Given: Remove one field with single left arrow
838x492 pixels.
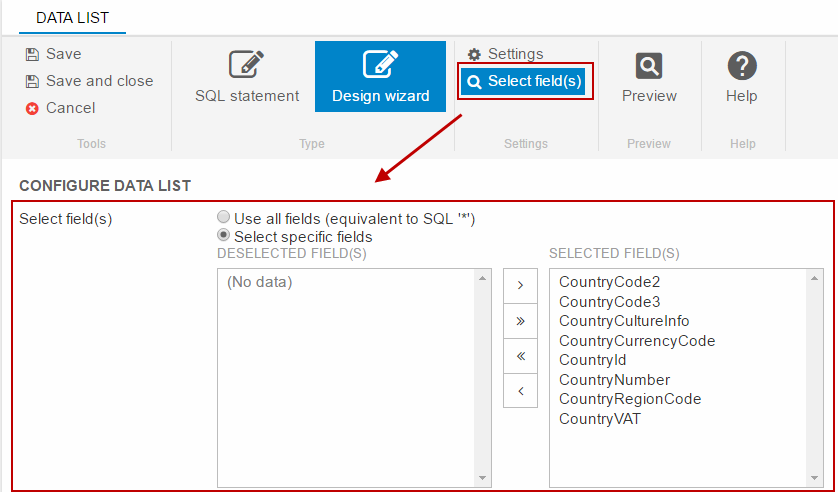Looking at the screenshot, I should [x=520, y=390].
